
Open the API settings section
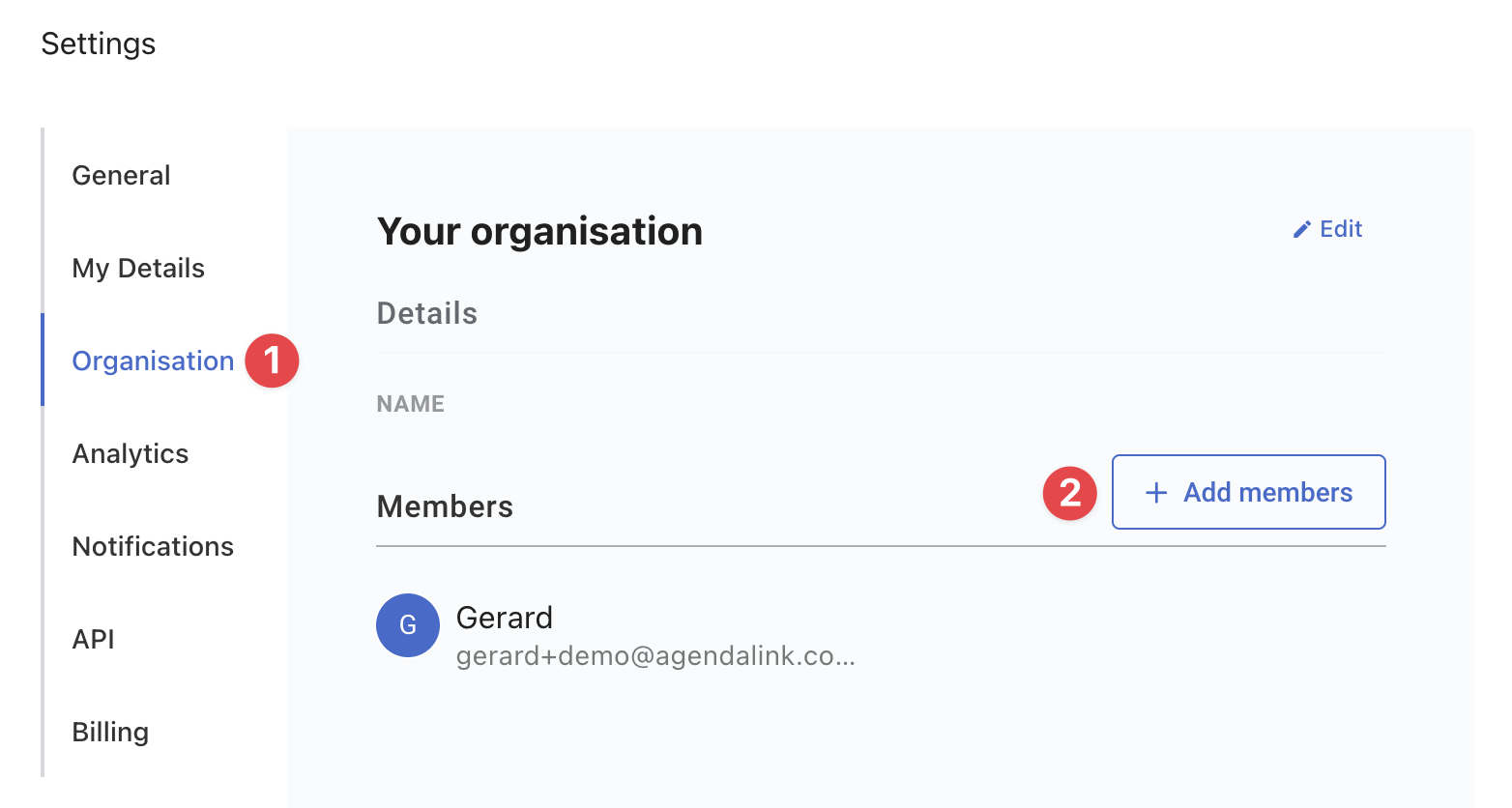coord(93,639)
